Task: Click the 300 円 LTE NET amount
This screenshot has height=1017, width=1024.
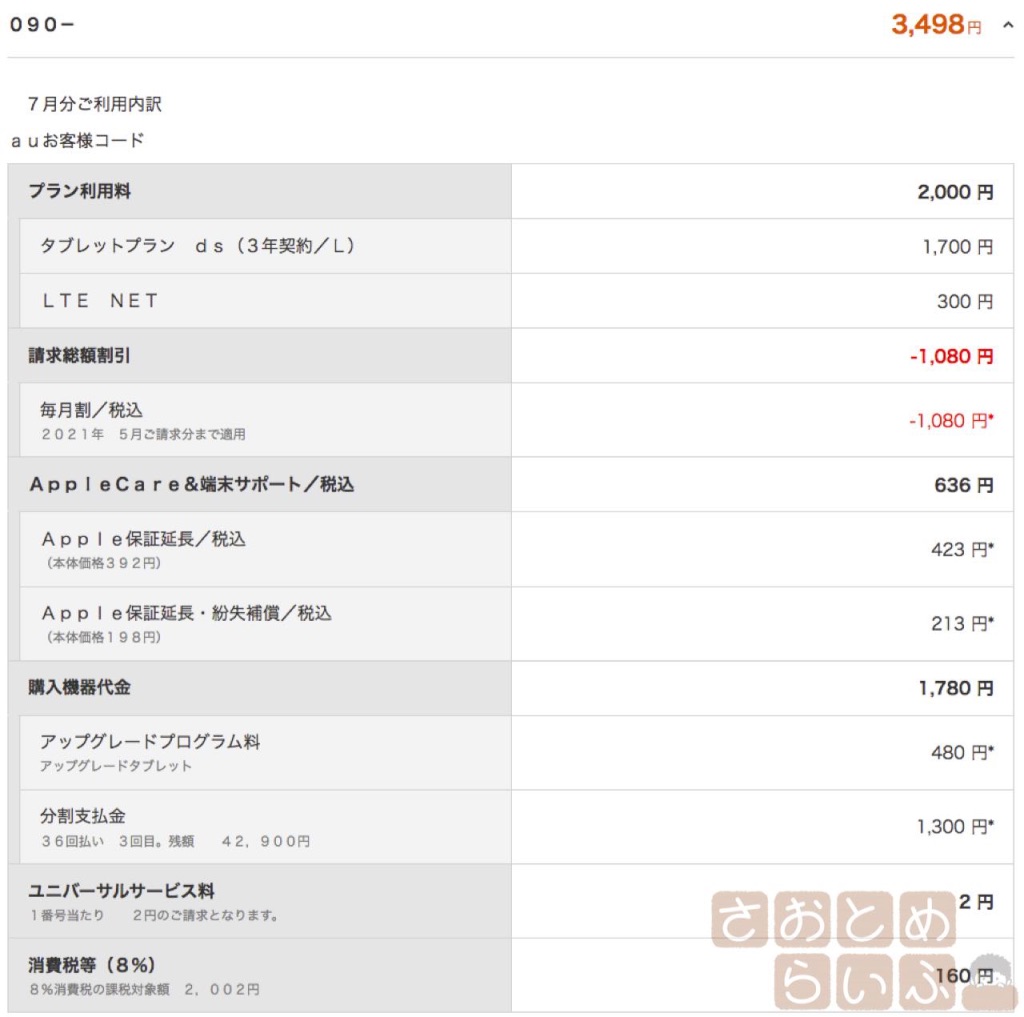Action: [x=965, y=301]
